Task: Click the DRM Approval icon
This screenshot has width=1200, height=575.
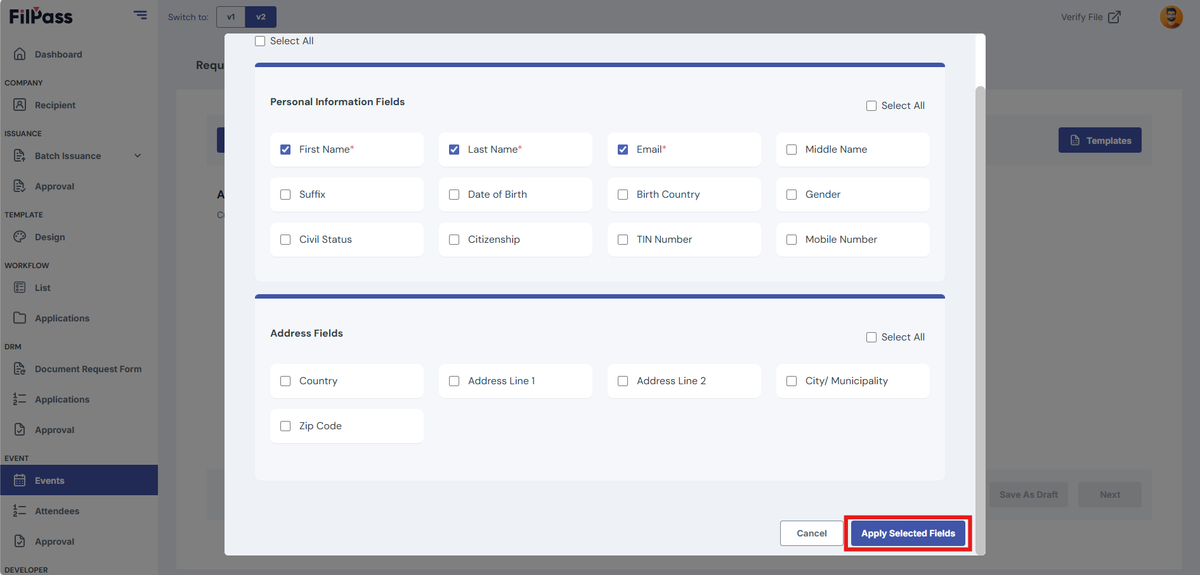Action: 20,430
